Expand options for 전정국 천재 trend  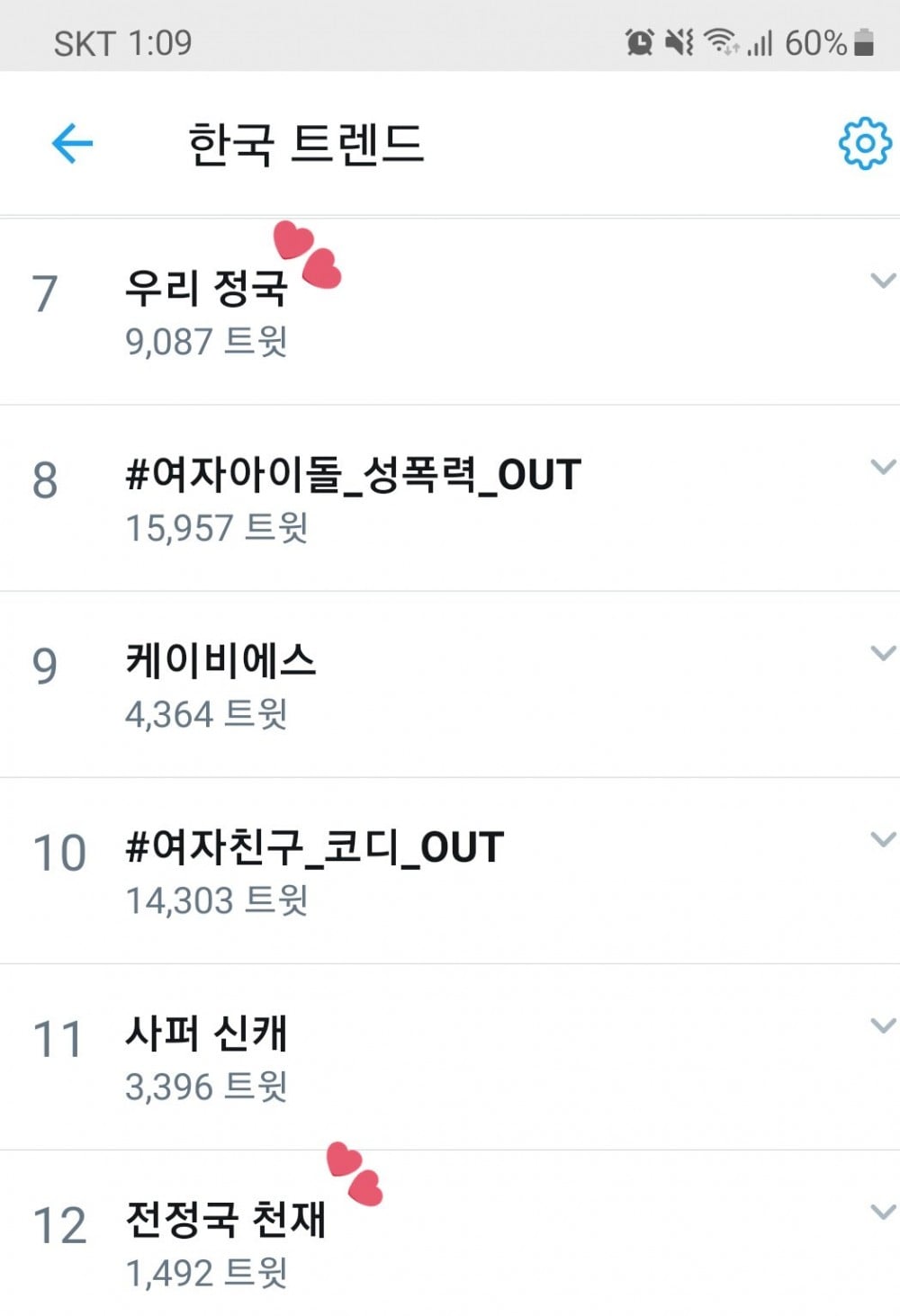coord(883,1212)
